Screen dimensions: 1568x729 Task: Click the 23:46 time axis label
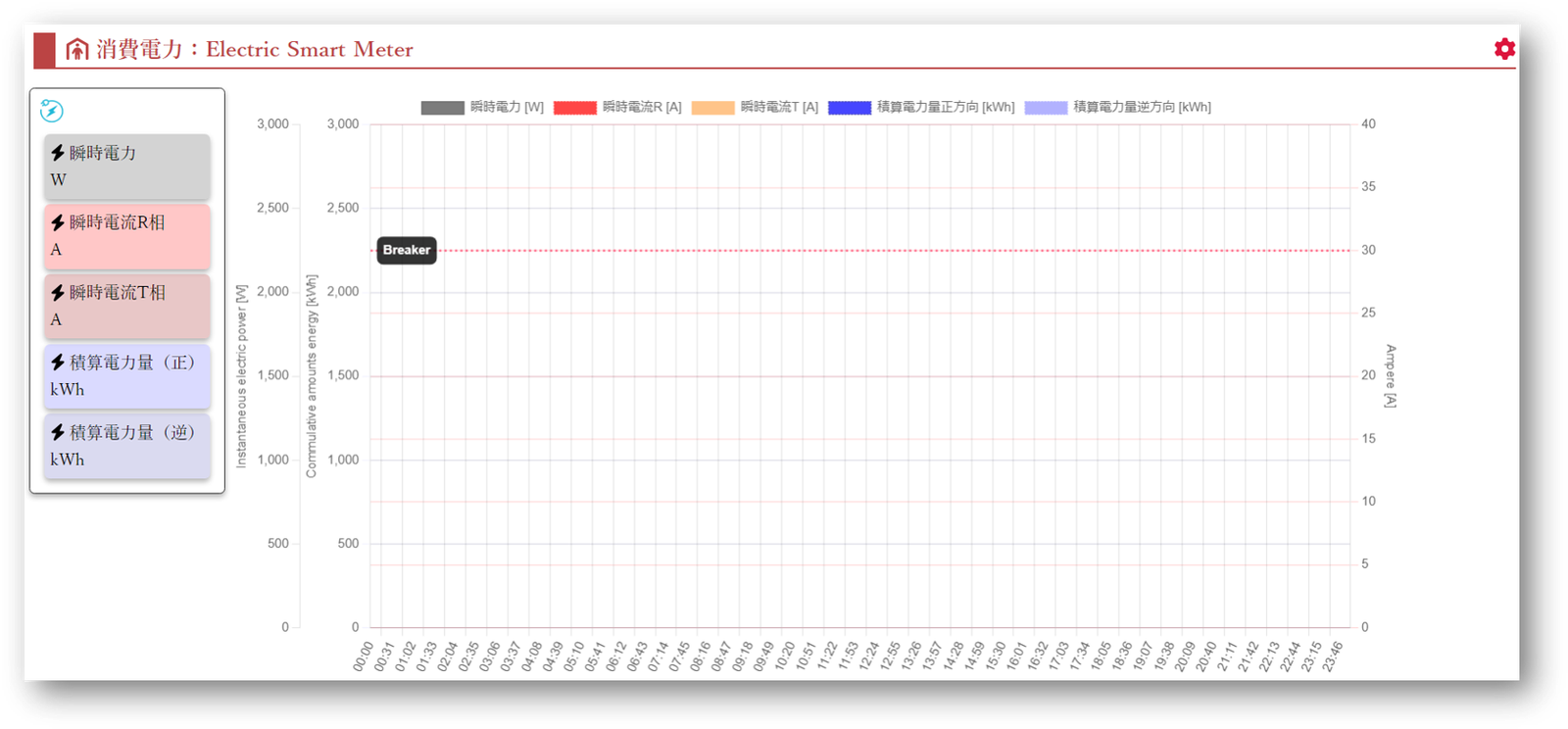pyautogui.click(x=1332, y=656)
